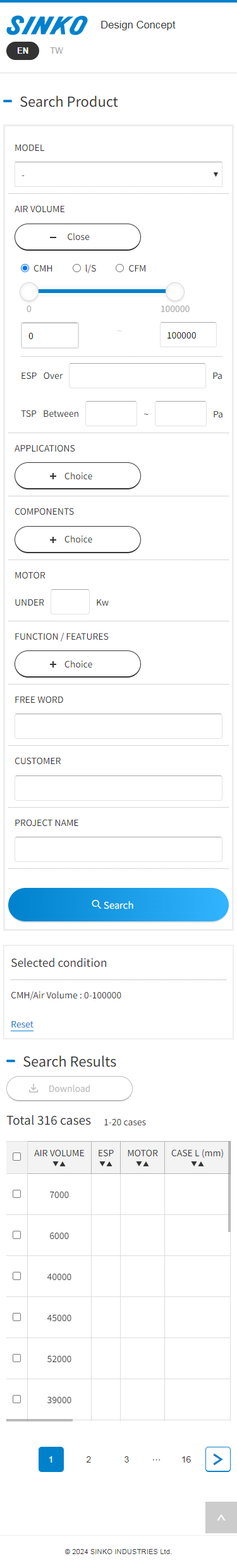Viewport: 237px width, 1568px height.
Task: Check the select-all checkbox in table header
Action: (17, 1157)
